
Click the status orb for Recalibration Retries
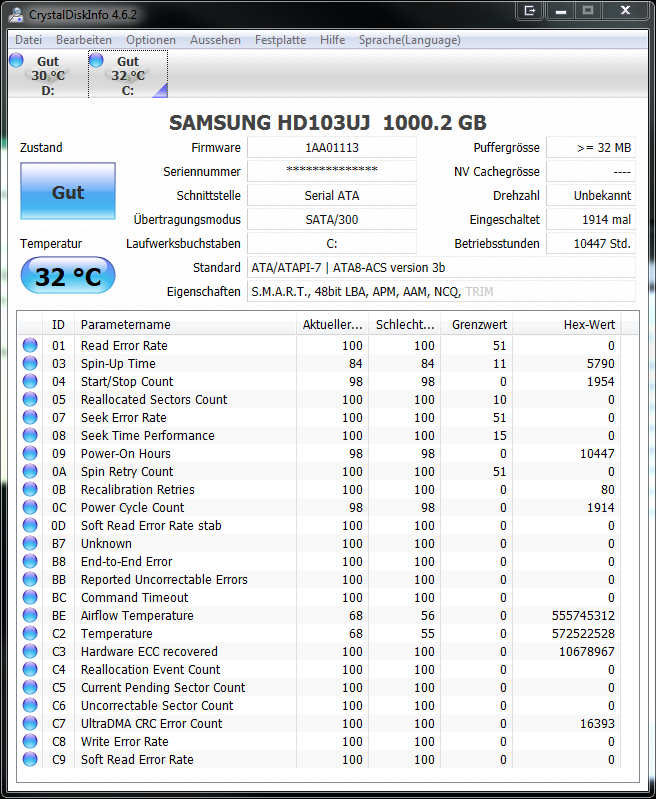click(x=30, y=489)
